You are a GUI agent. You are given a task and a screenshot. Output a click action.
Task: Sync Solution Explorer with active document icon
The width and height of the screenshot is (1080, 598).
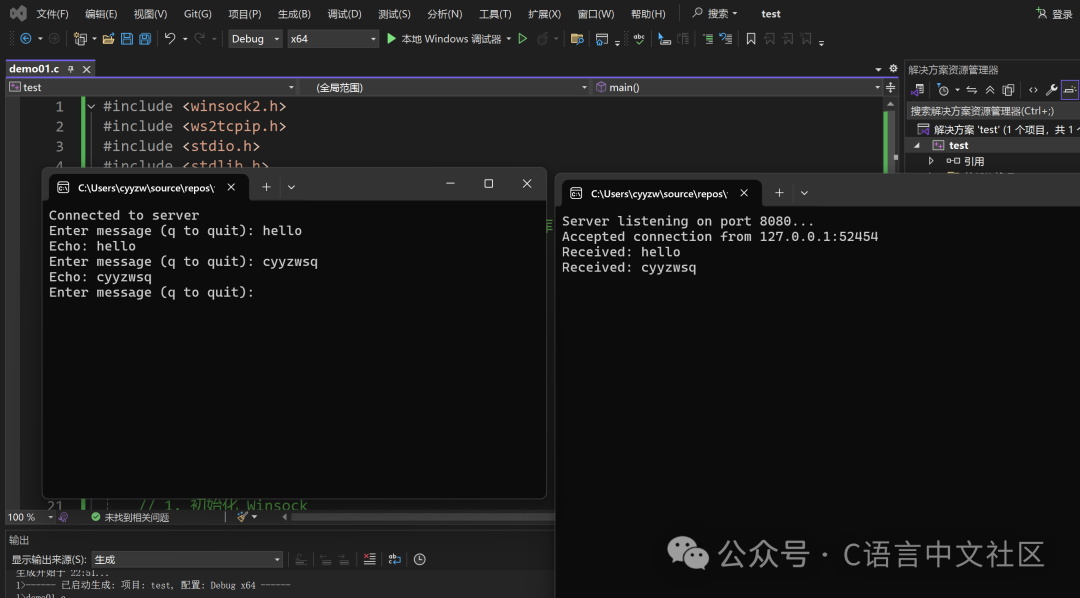972,89
